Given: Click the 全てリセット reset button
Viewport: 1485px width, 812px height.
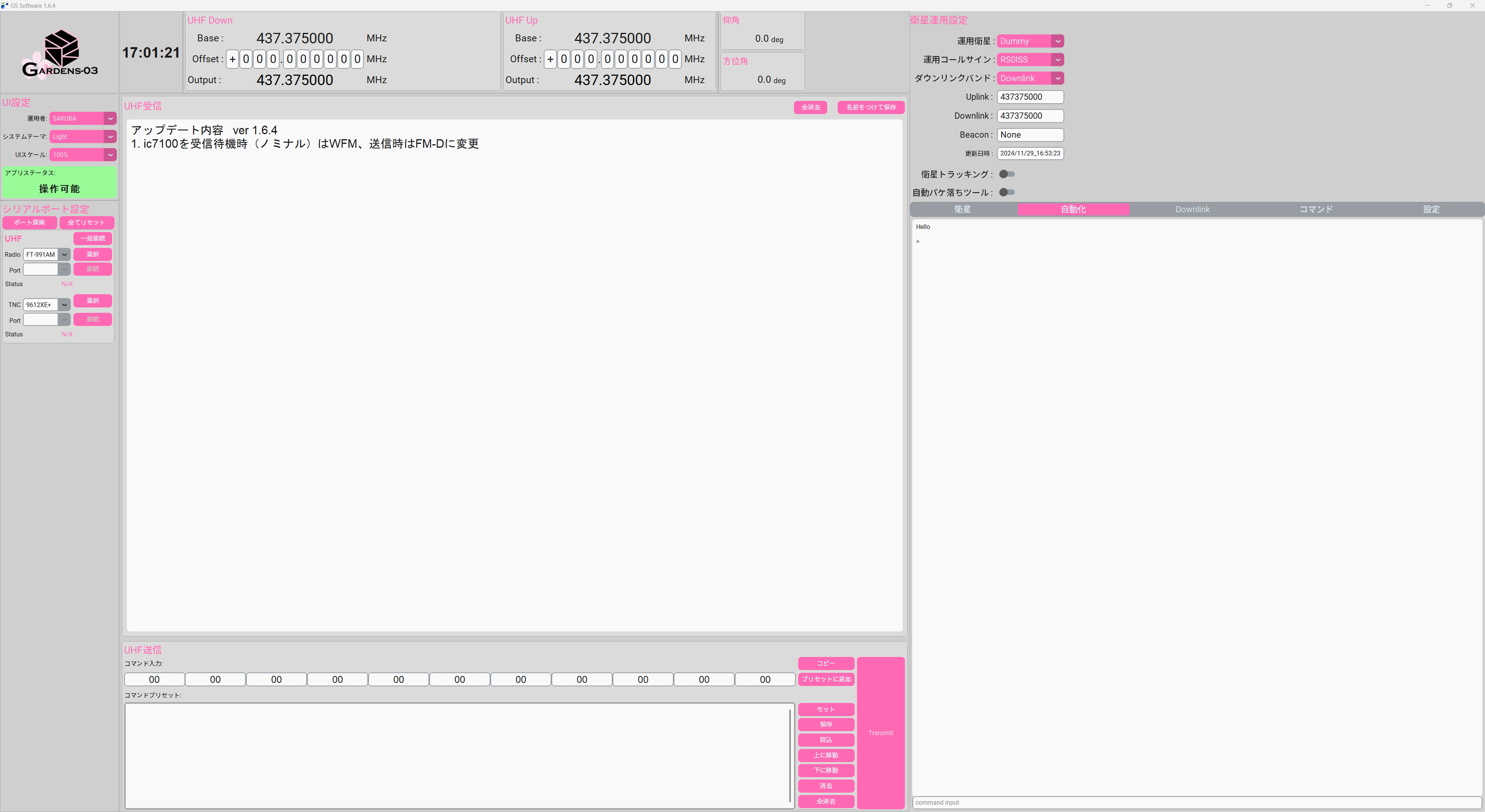Looking at the screenshot, I should 87,222.
